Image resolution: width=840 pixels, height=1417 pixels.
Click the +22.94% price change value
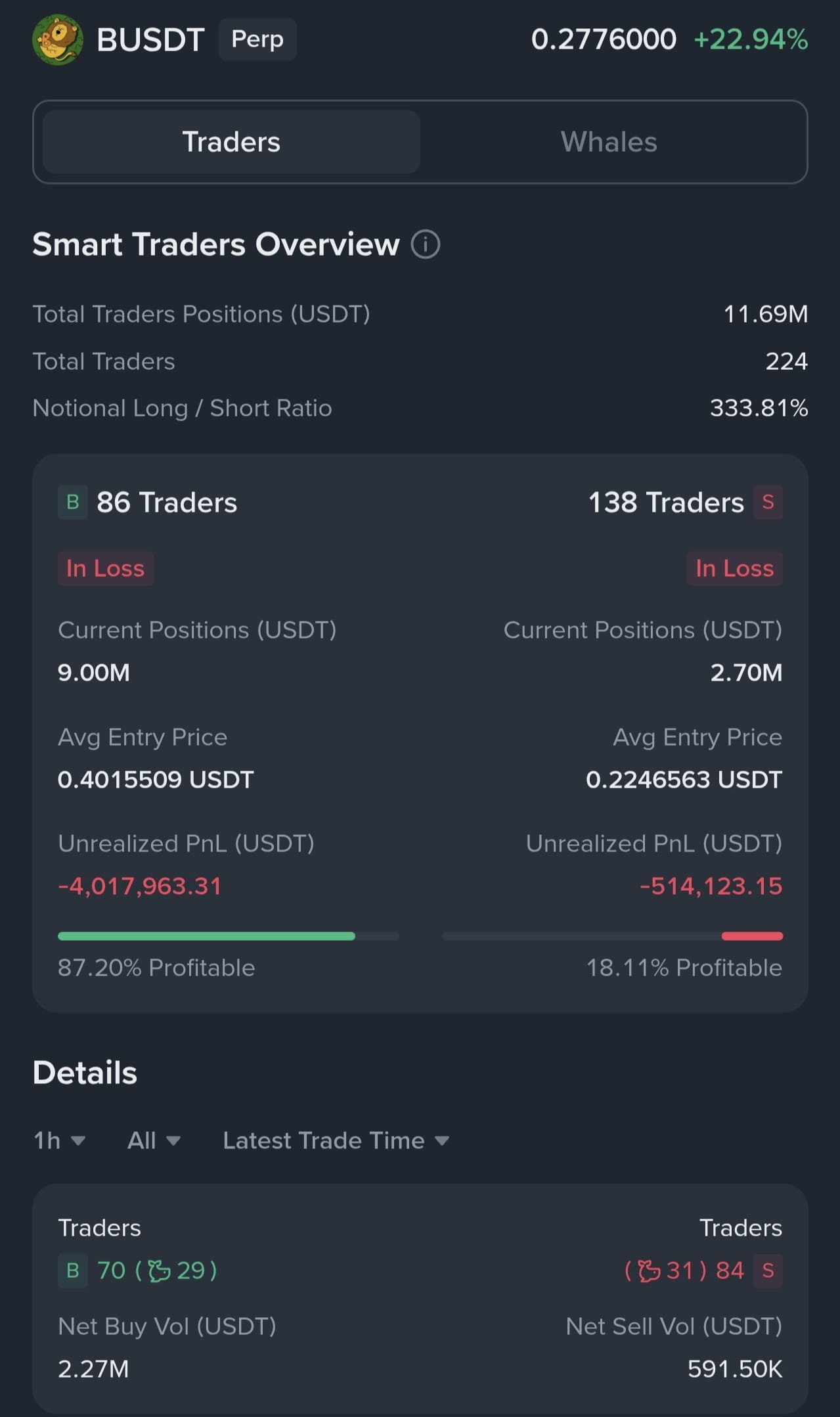(x=751, y=39)
